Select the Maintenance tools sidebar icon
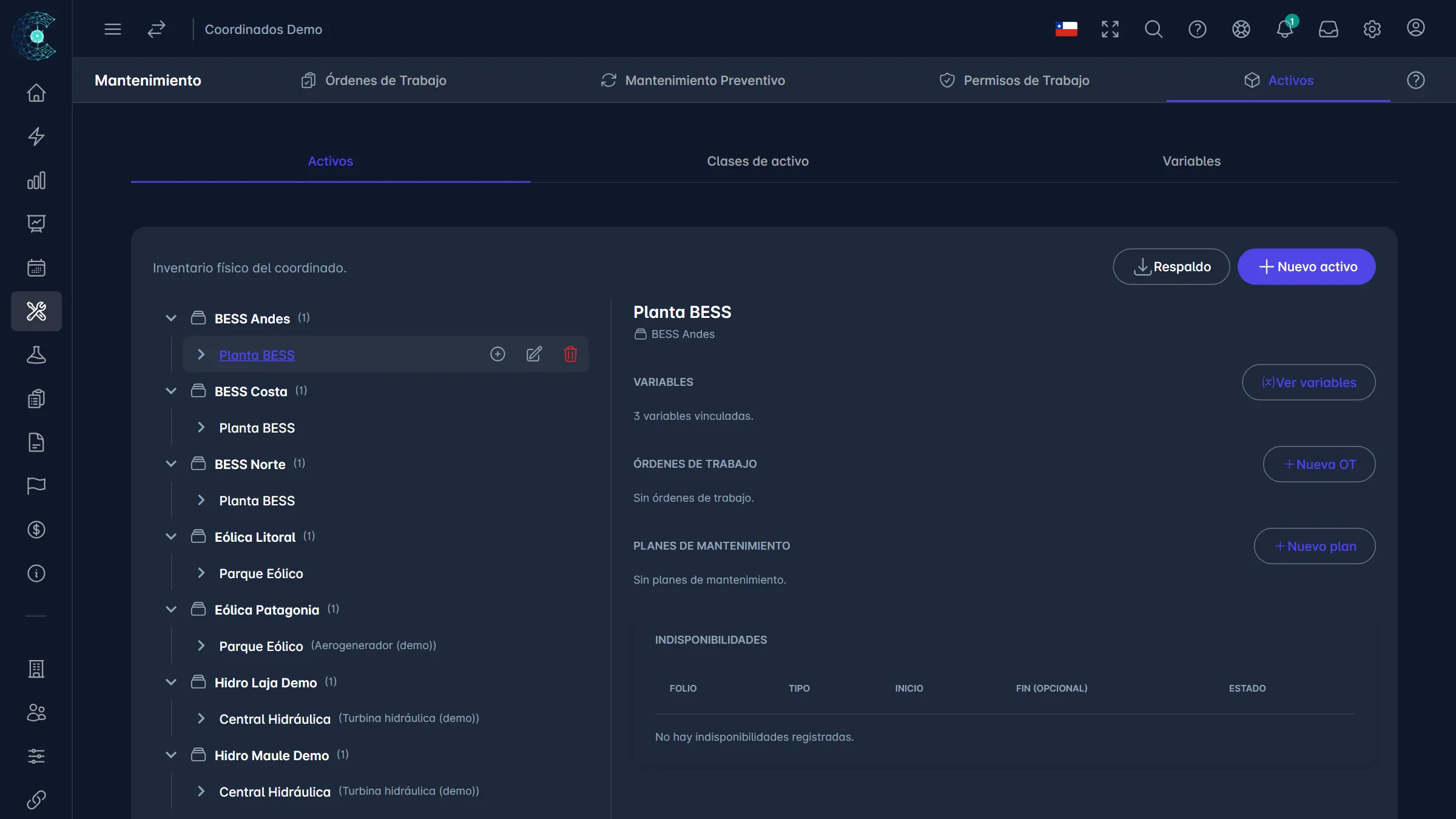 point(36,311)
